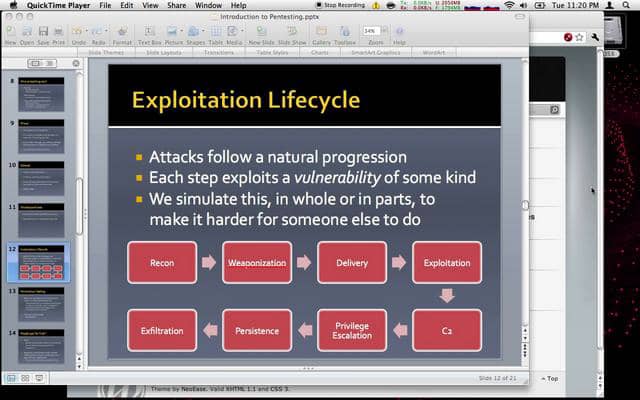Click the Print toolbar icon
The height and width of the screenshot is (400, 640).
coord(59,32)
